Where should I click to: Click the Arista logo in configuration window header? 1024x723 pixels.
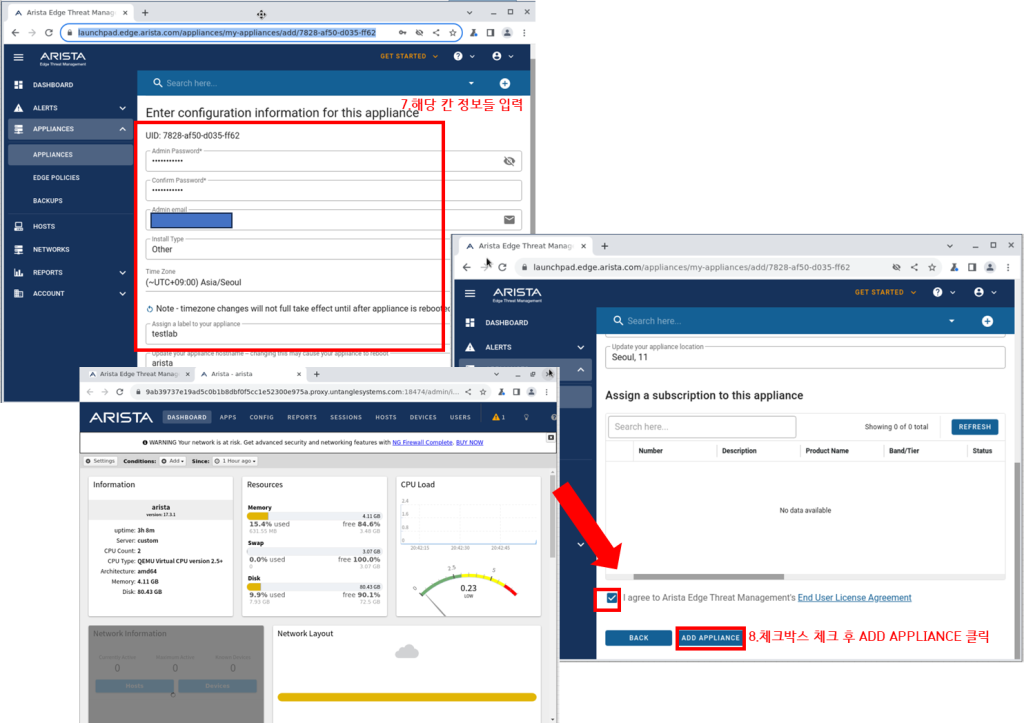point(63,58)
